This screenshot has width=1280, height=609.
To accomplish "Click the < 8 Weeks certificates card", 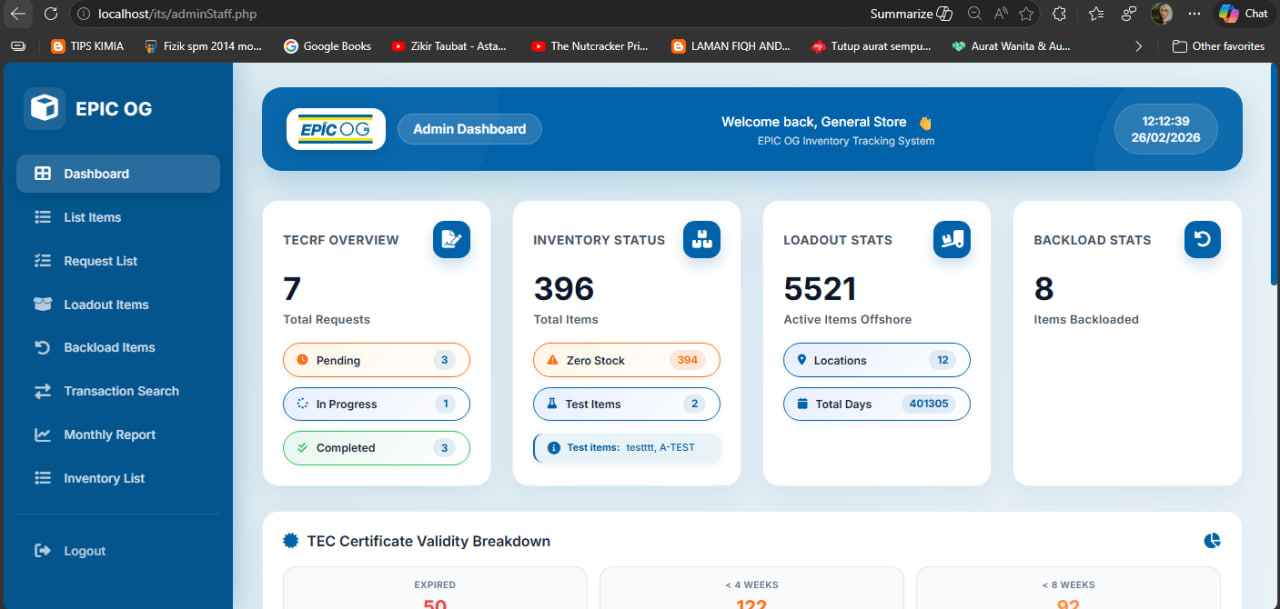I will [1068, 588].
